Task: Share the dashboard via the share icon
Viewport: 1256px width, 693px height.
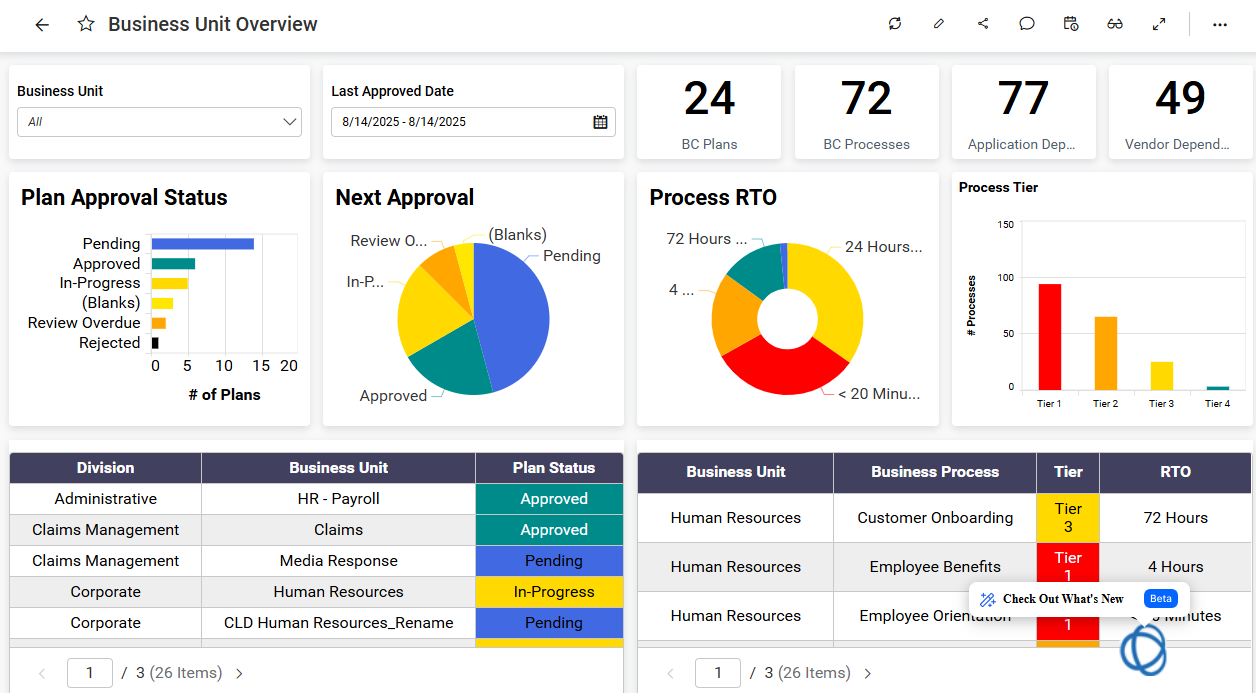Action: (983, 24)
